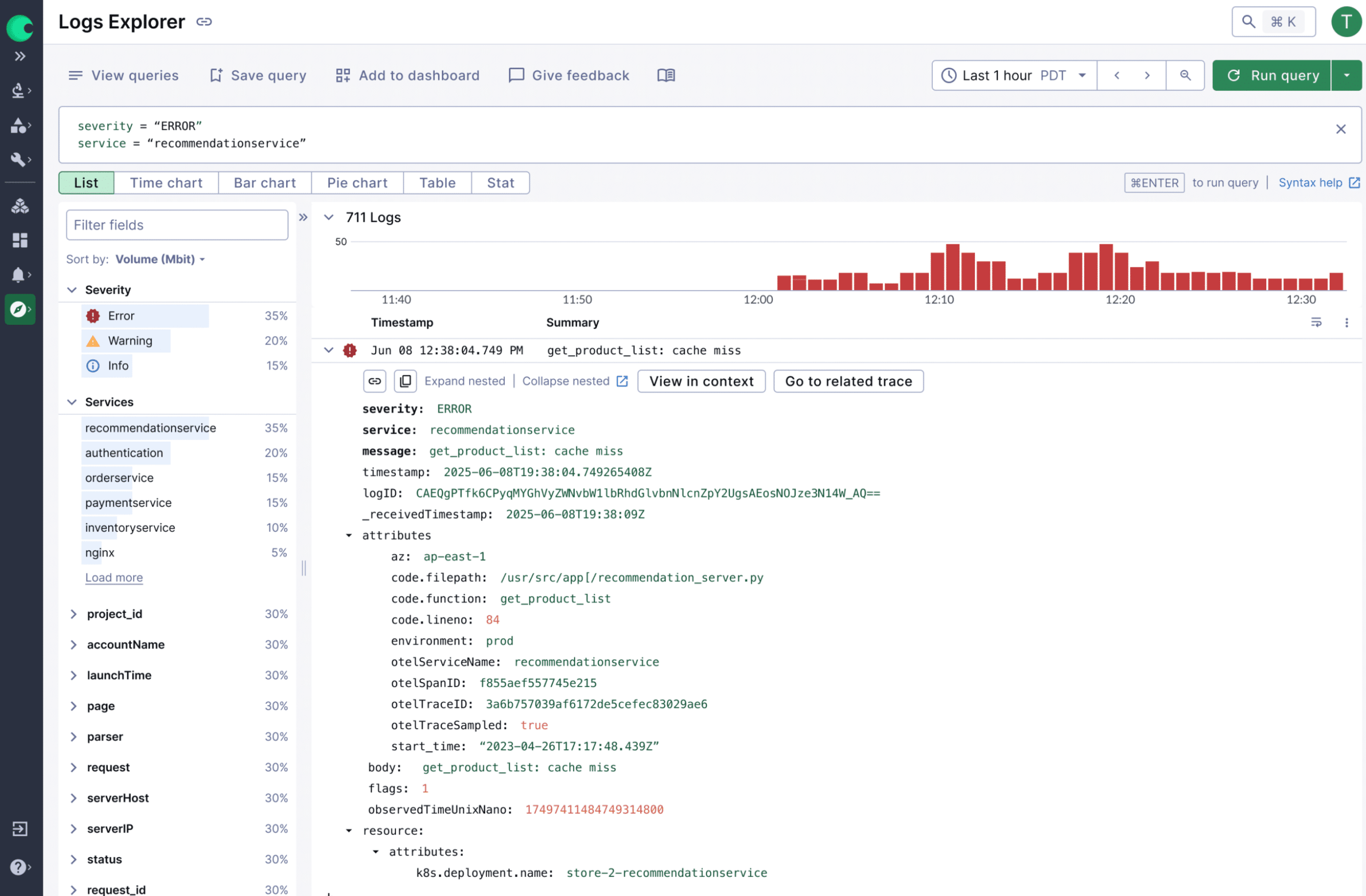Toggle the Warning severity filter
Image resolution: width=1366 pixels, height=896 pixels.
click(x=130, y=341)
